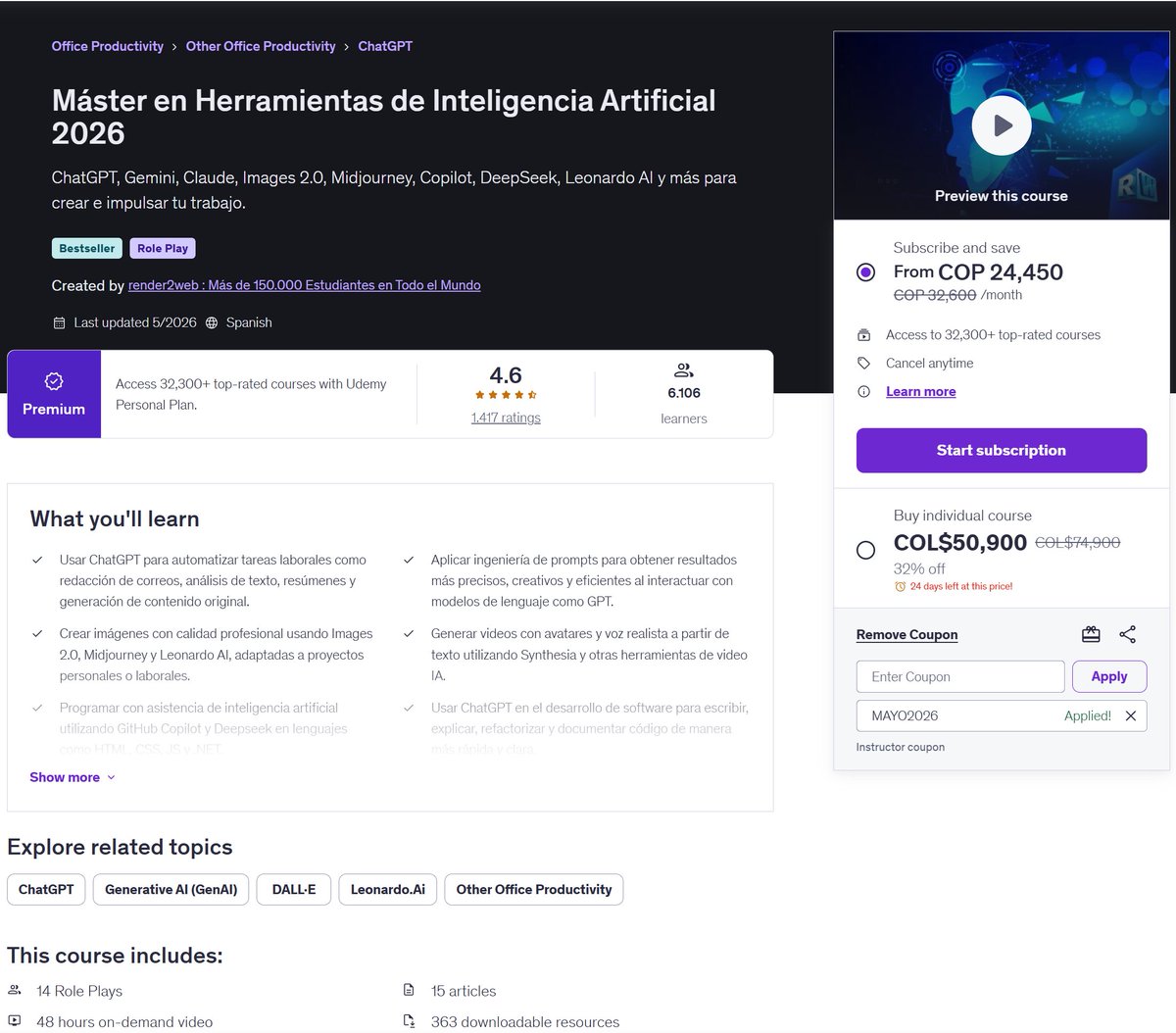Click the tag icon beside Cancel anytime
1176x1033 pixels.
coord(863,363)
